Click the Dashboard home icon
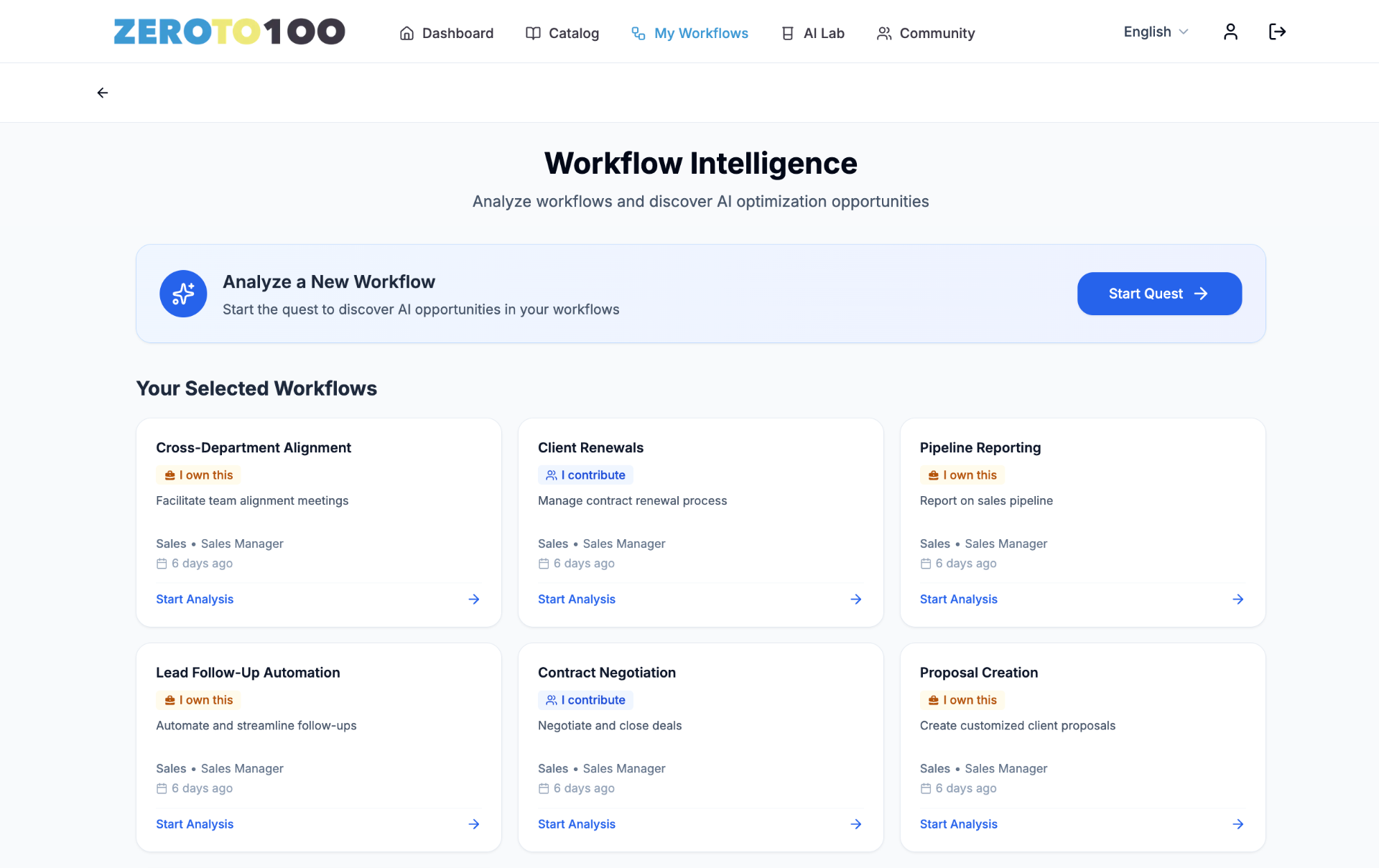Screen dimensions: 1379x868 [407, 33]
